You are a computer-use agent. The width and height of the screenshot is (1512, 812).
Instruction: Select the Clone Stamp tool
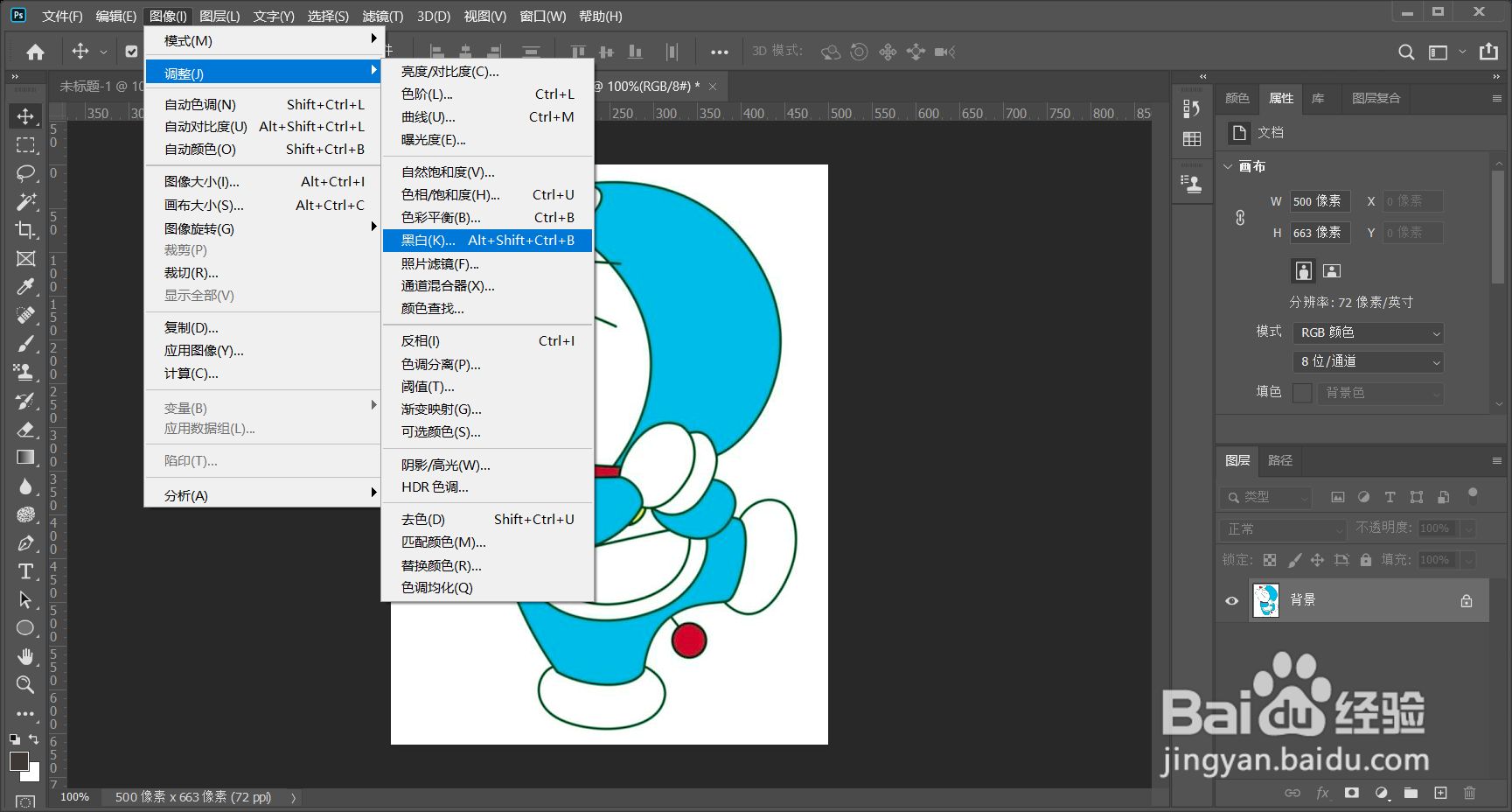25,372
